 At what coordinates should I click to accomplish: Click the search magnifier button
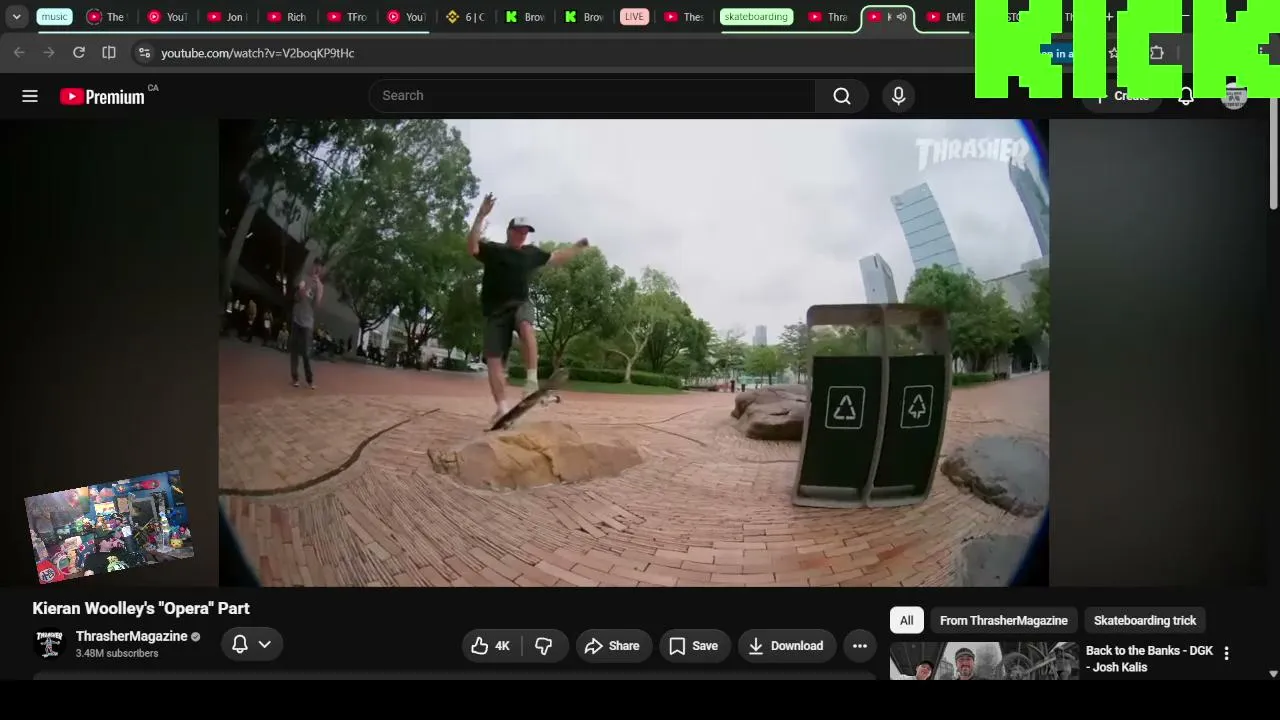click(x=842, y=96)
